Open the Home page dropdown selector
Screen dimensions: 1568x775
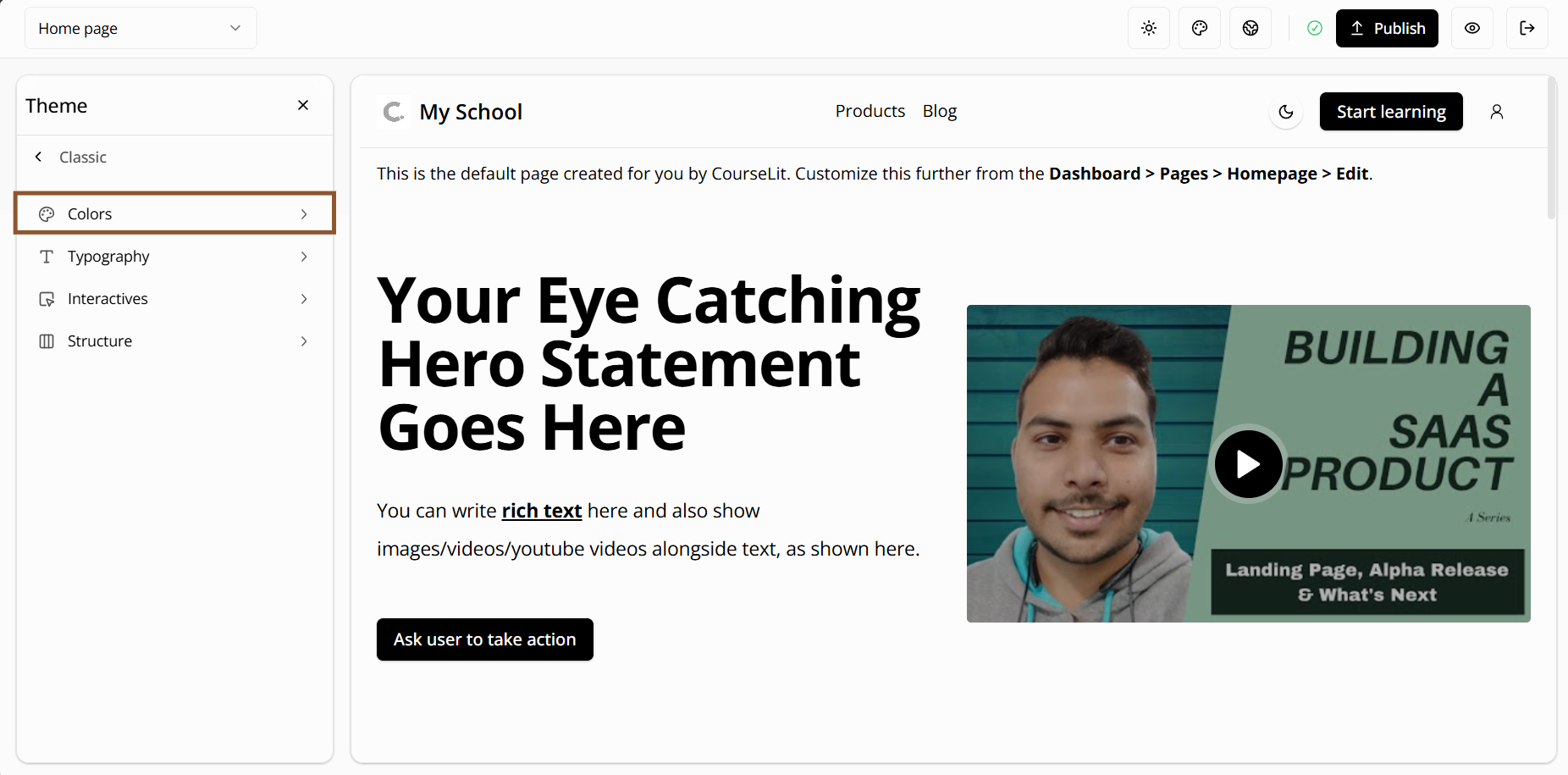click(141, 28)
